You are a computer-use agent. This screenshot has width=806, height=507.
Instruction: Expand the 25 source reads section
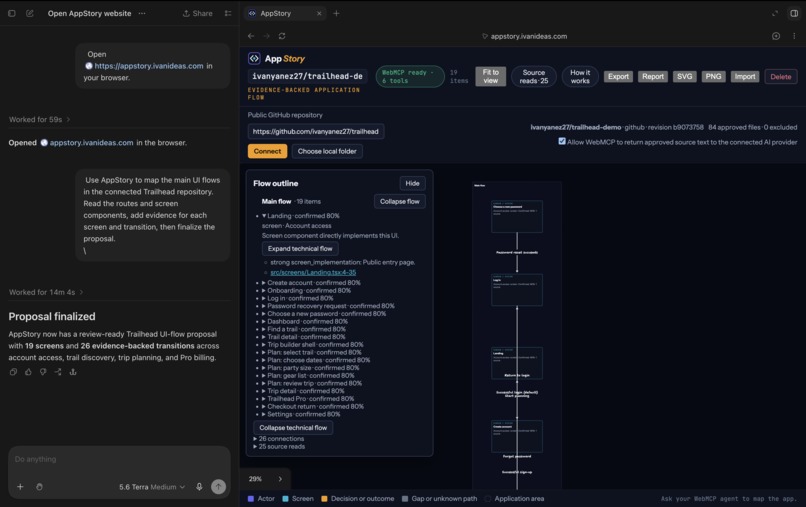pos(279,446)
